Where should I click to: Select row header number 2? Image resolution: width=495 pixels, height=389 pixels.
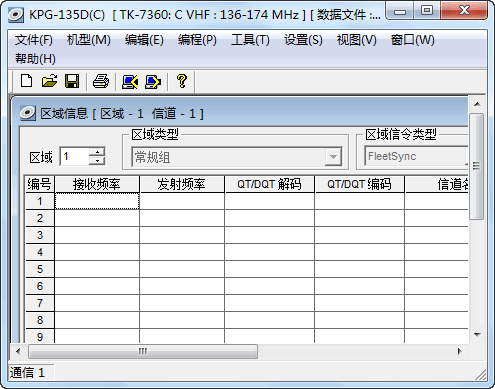click(40, 218)
